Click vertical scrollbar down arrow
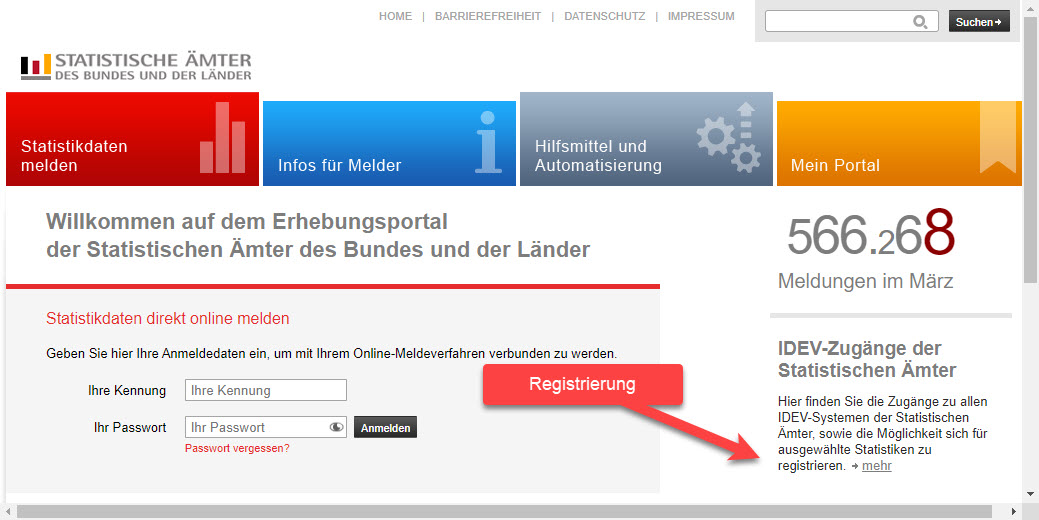Screen dimensions: 1039x520 click(1030, 494)
